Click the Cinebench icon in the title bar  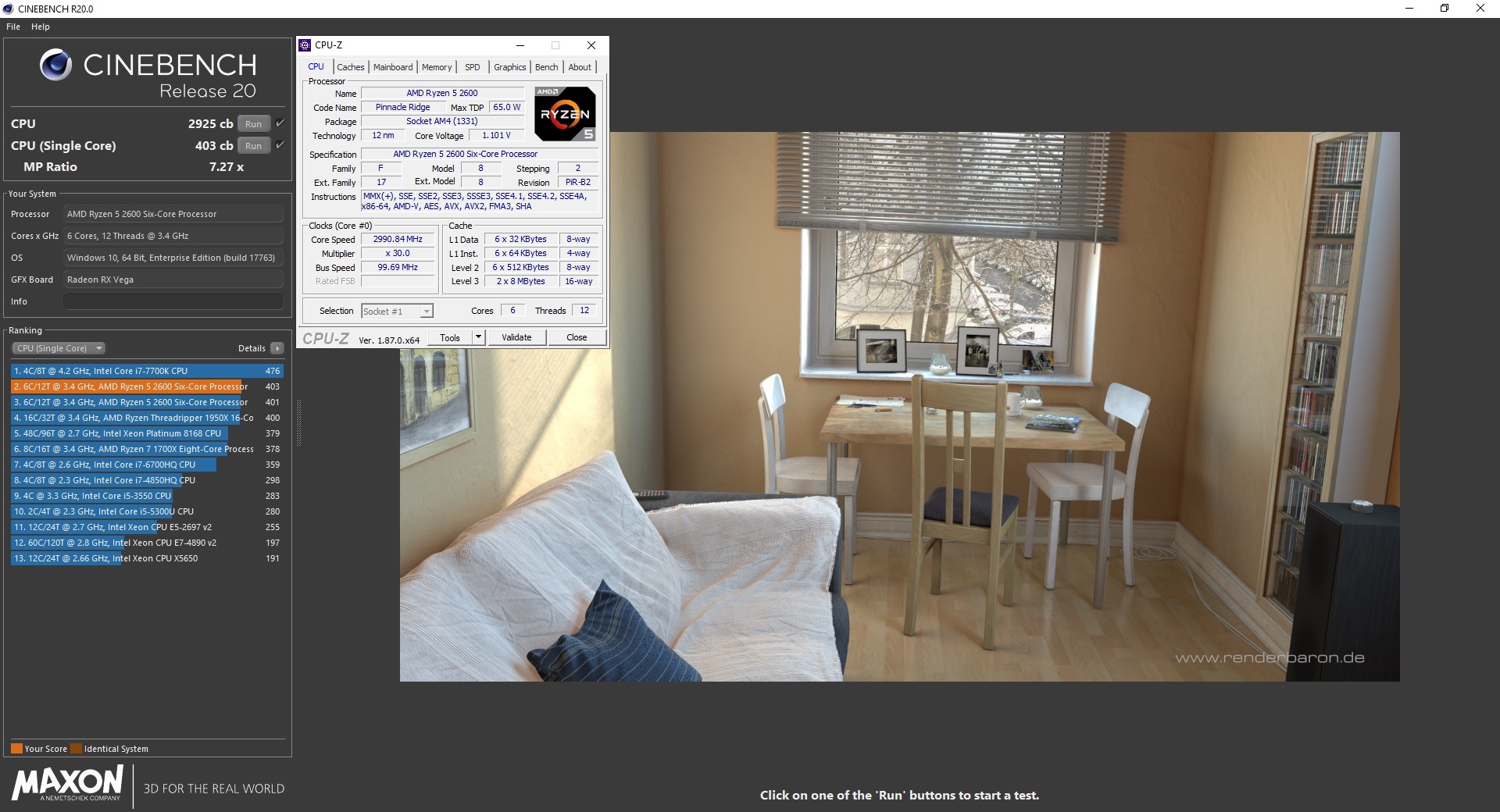coord(8,9)
